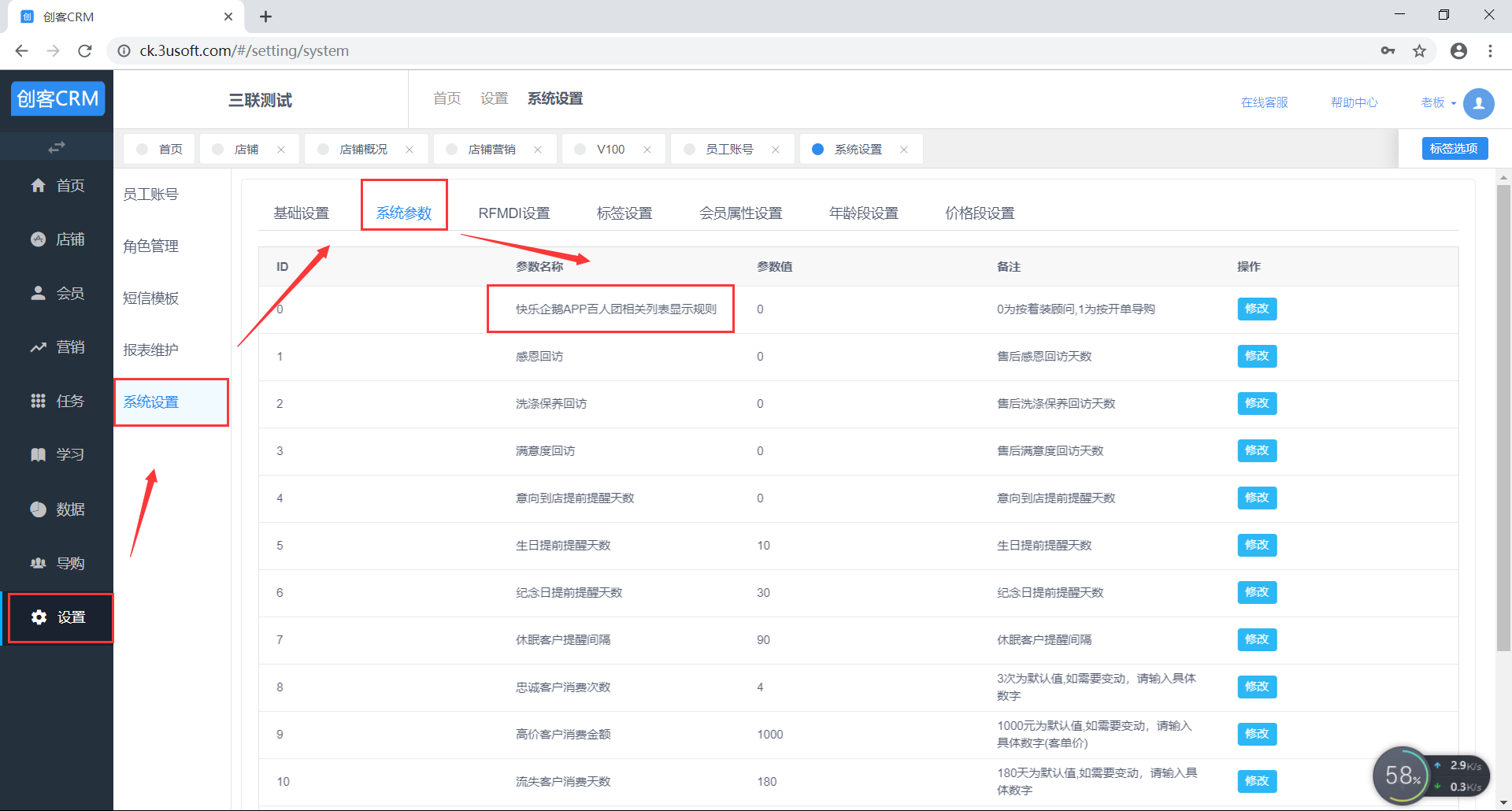Close the 店铺 tab
Image resolution: width=1512 pixels, height=811 pixels.
pos(281,150)
